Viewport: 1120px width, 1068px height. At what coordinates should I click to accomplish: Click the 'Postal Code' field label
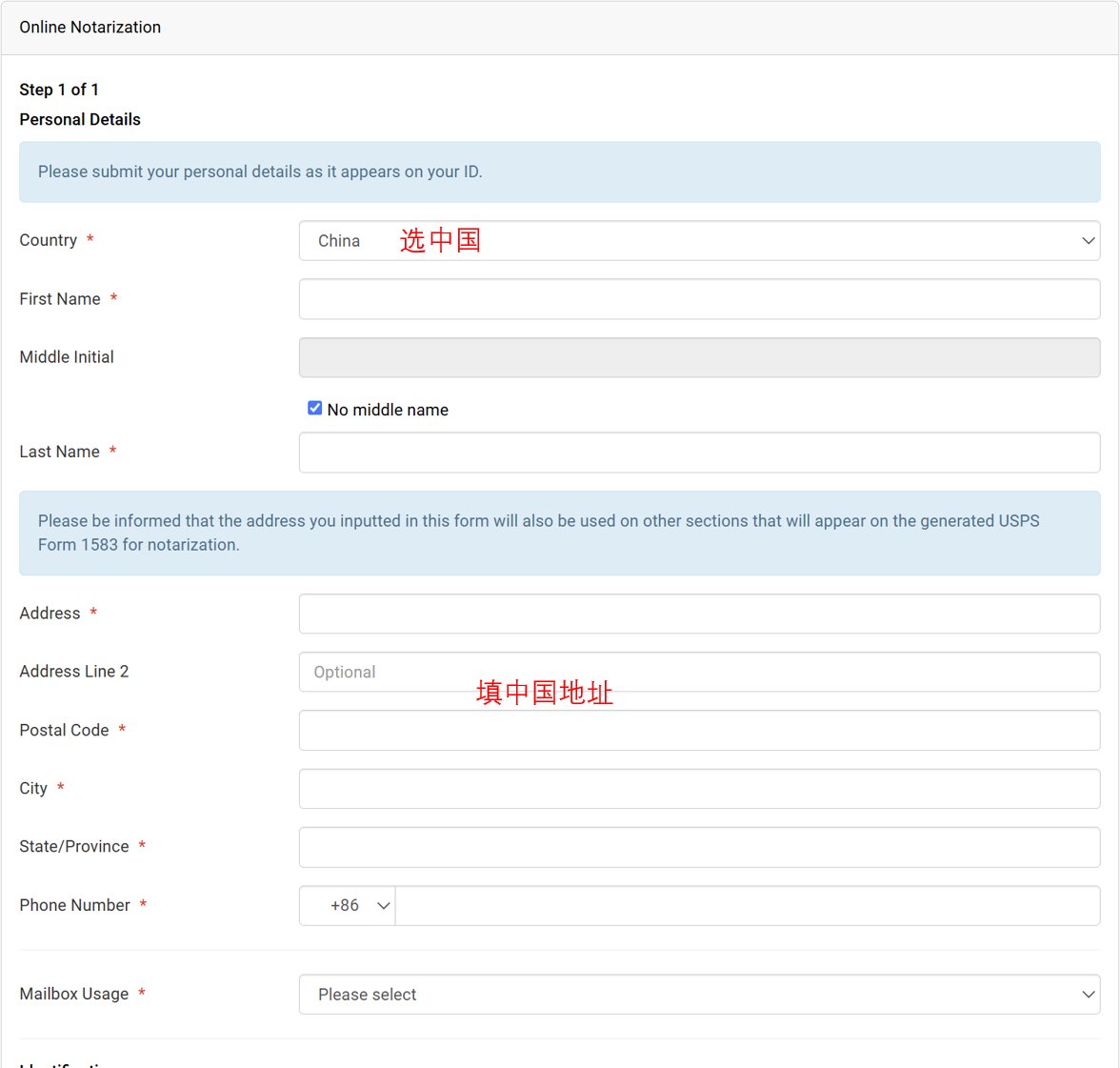[65, 730]
